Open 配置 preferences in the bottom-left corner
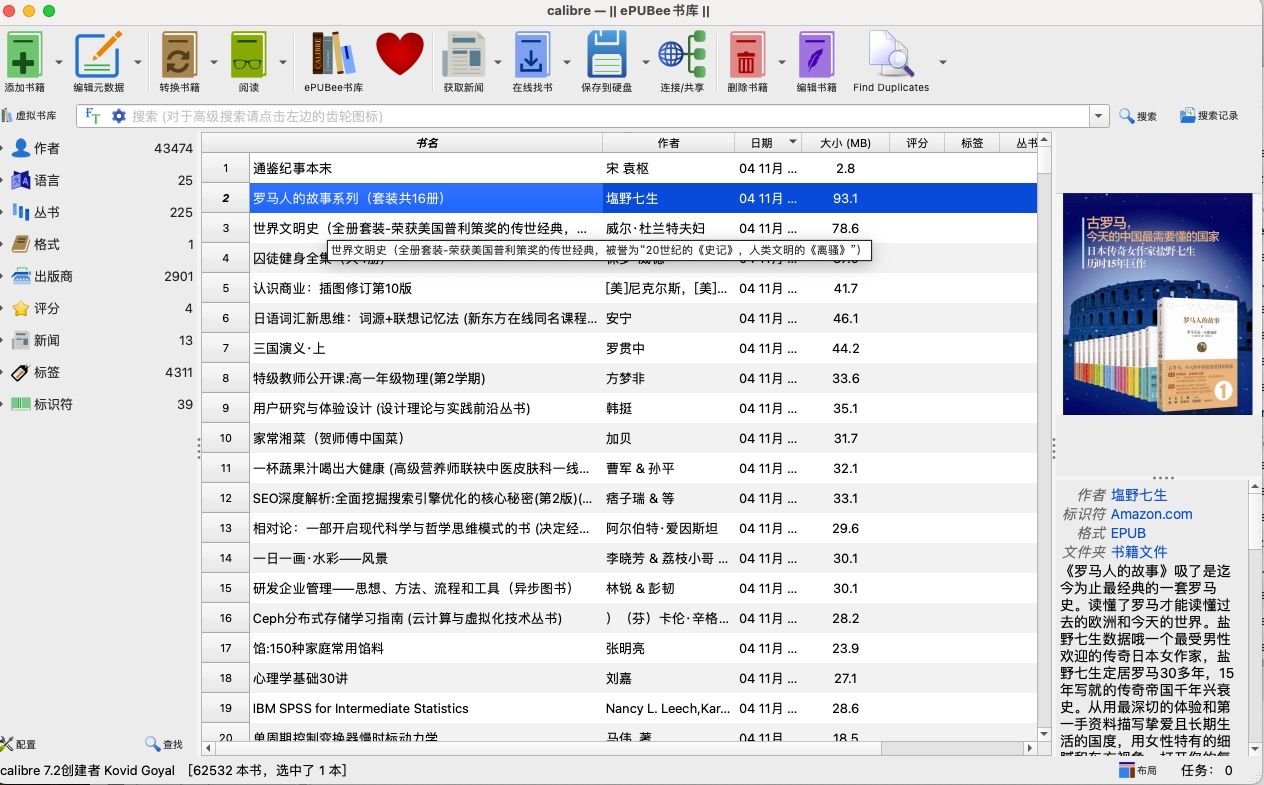The image size is (1264, 785). (x=18, y=744)
